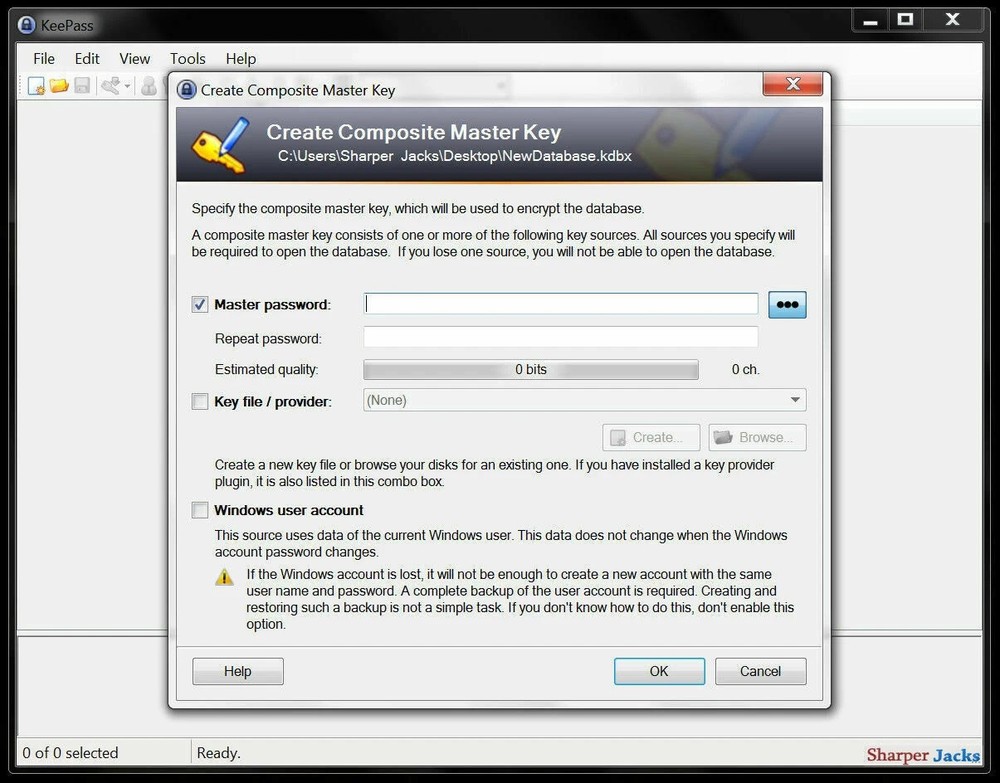Image resolution: width=1000 pixels, height=783 pixels.
Task: Enable the Windows user account option
Action: coord(199,510)
